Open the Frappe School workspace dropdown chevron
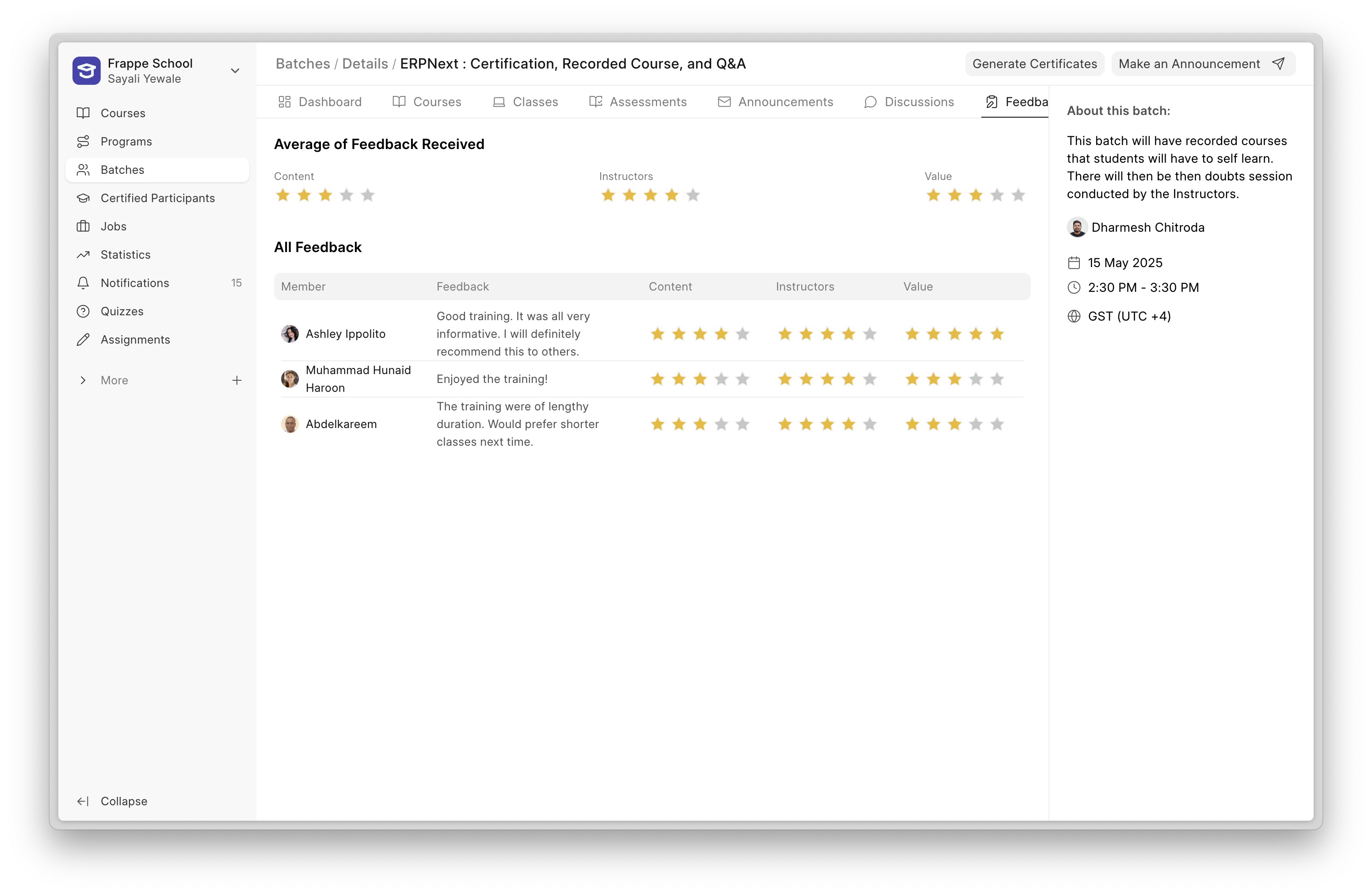This screenshot has height=895, width=1372. coord(235,70)
